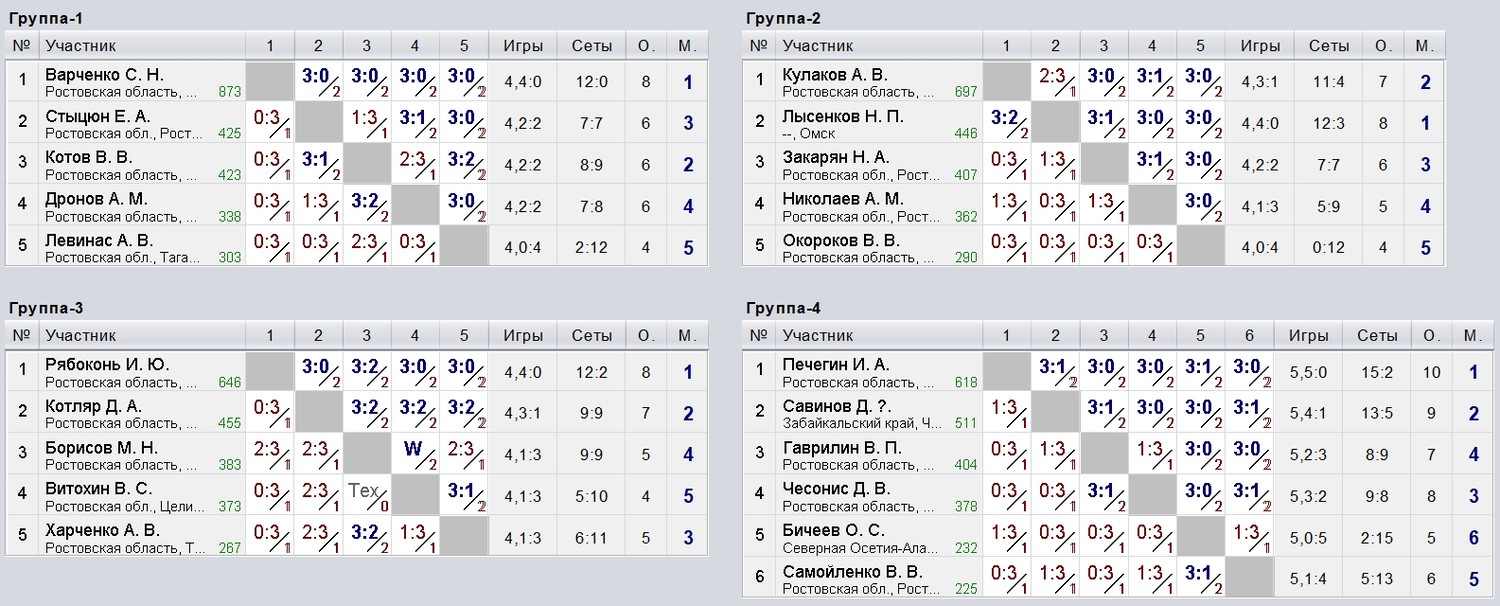Open player Лысенков Н. П. from Омск
This screenshot has height=606, width=1500.
(x=843, y=116)
